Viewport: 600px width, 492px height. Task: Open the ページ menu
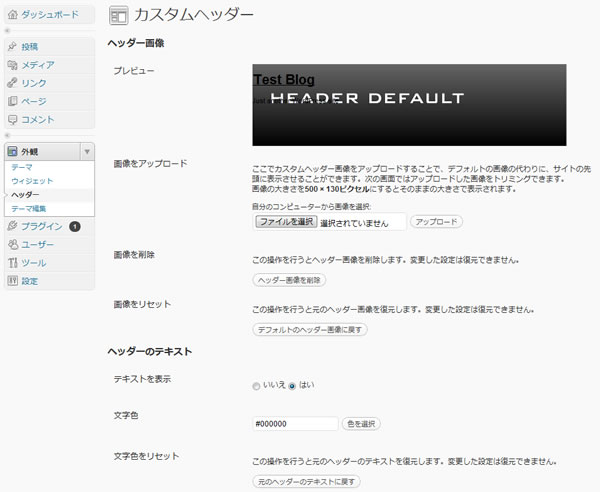(x=34, y=101)
